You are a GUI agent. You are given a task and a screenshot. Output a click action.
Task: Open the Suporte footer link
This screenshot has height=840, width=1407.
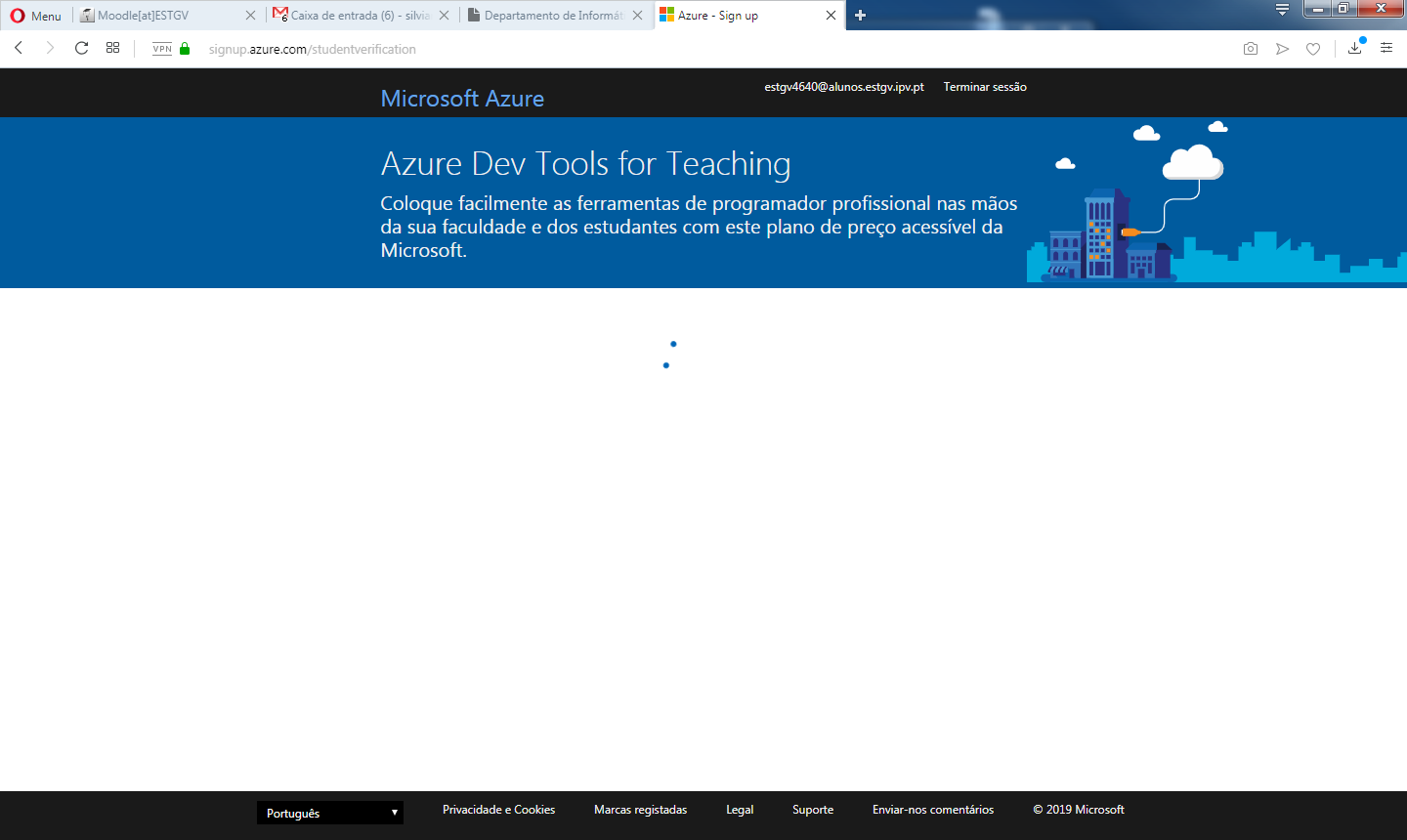(813, 810)
